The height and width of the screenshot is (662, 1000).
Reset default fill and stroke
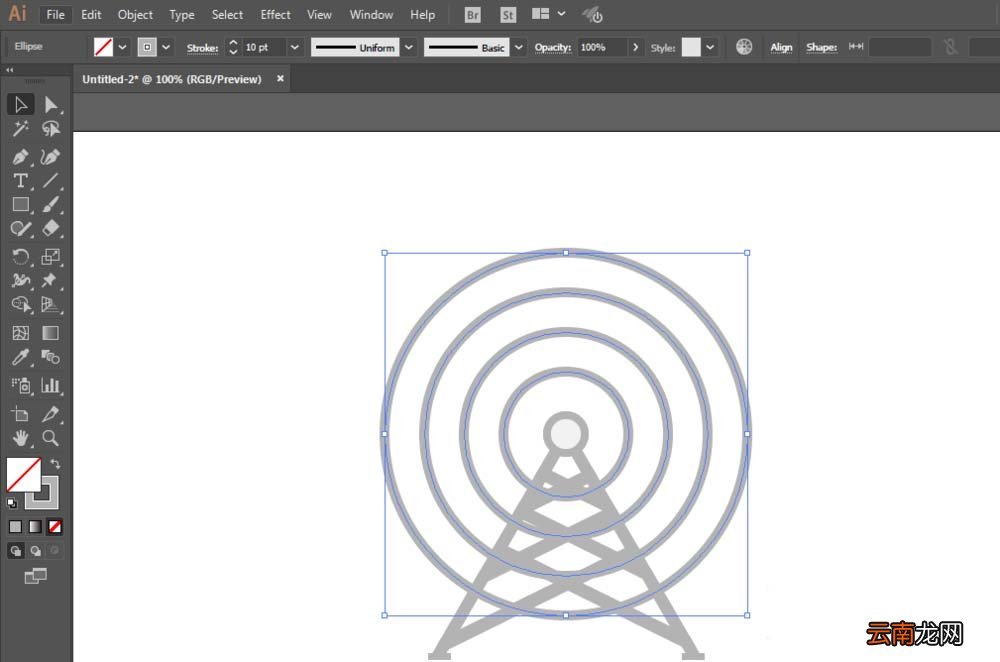click(12, 503)
